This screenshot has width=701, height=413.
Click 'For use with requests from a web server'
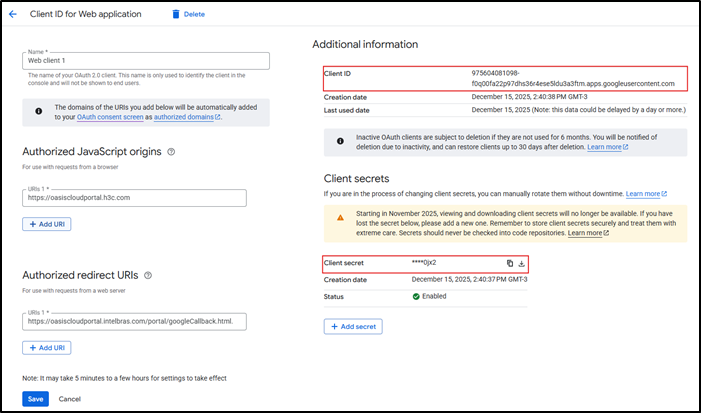[74, 291]
